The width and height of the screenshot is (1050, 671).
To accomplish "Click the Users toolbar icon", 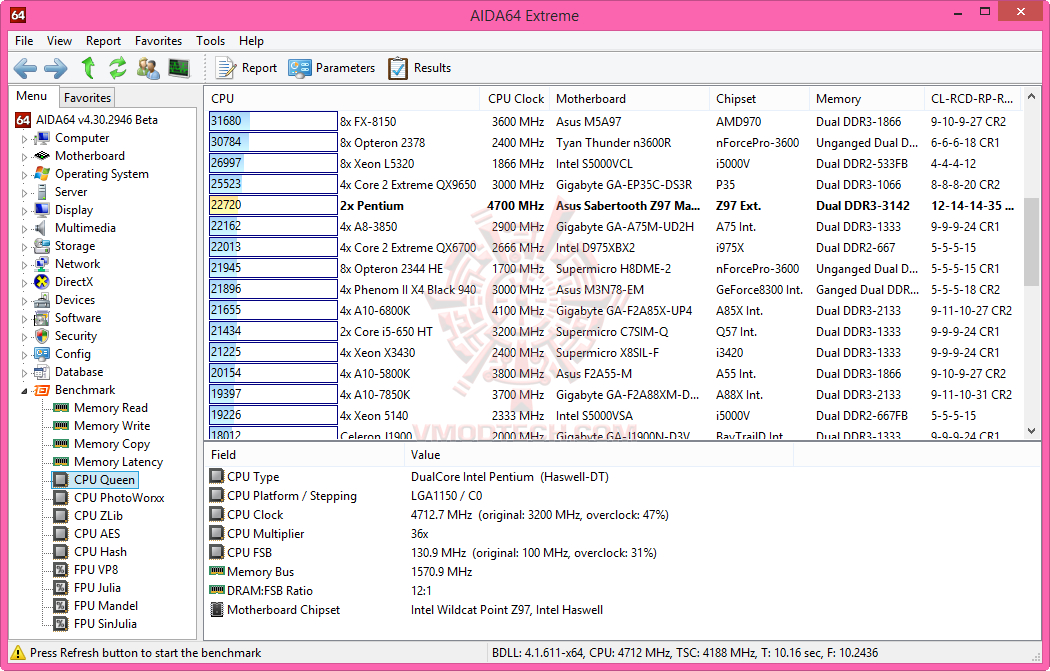I will coord(148,68).
